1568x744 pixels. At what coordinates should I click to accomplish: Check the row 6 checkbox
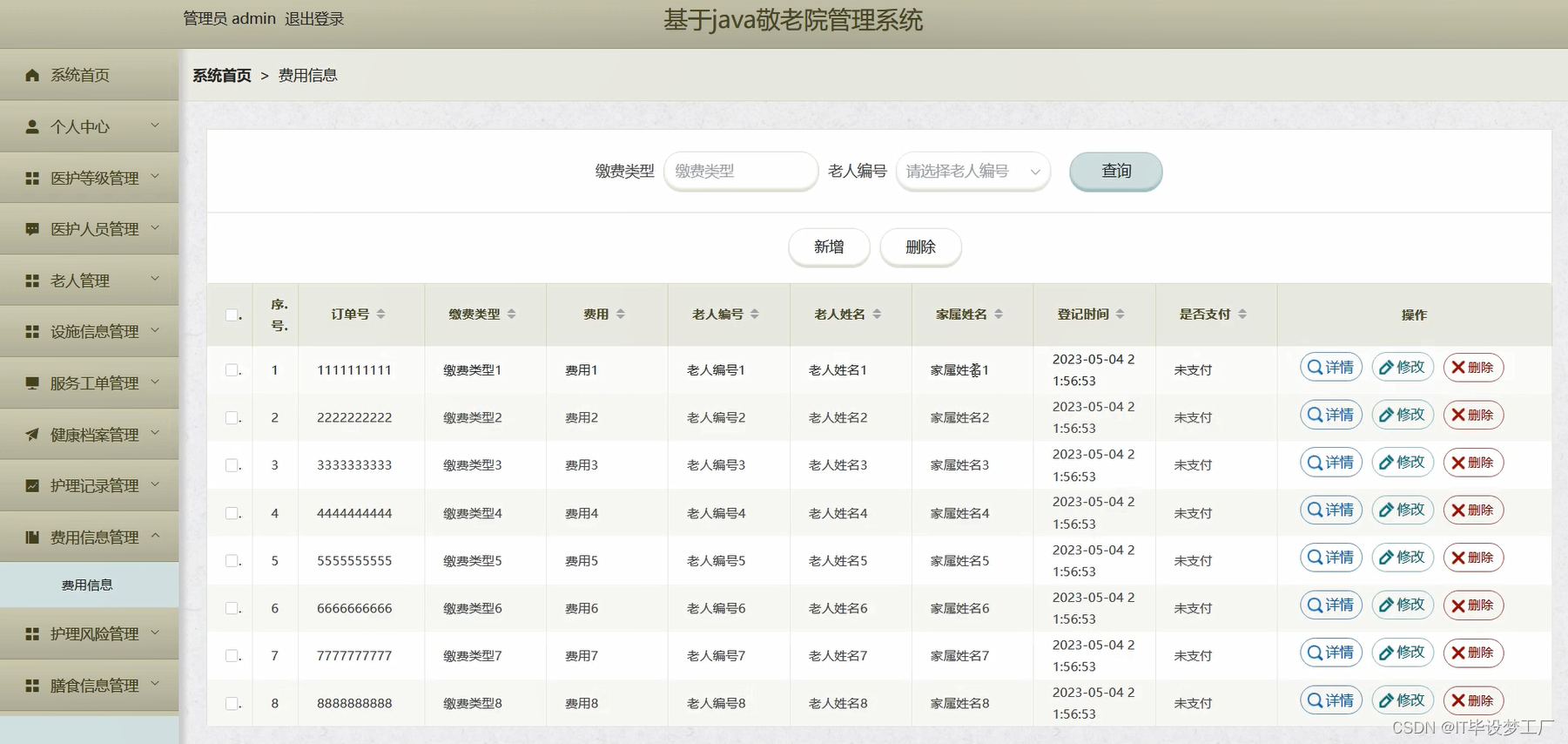[x=232, y=608]
